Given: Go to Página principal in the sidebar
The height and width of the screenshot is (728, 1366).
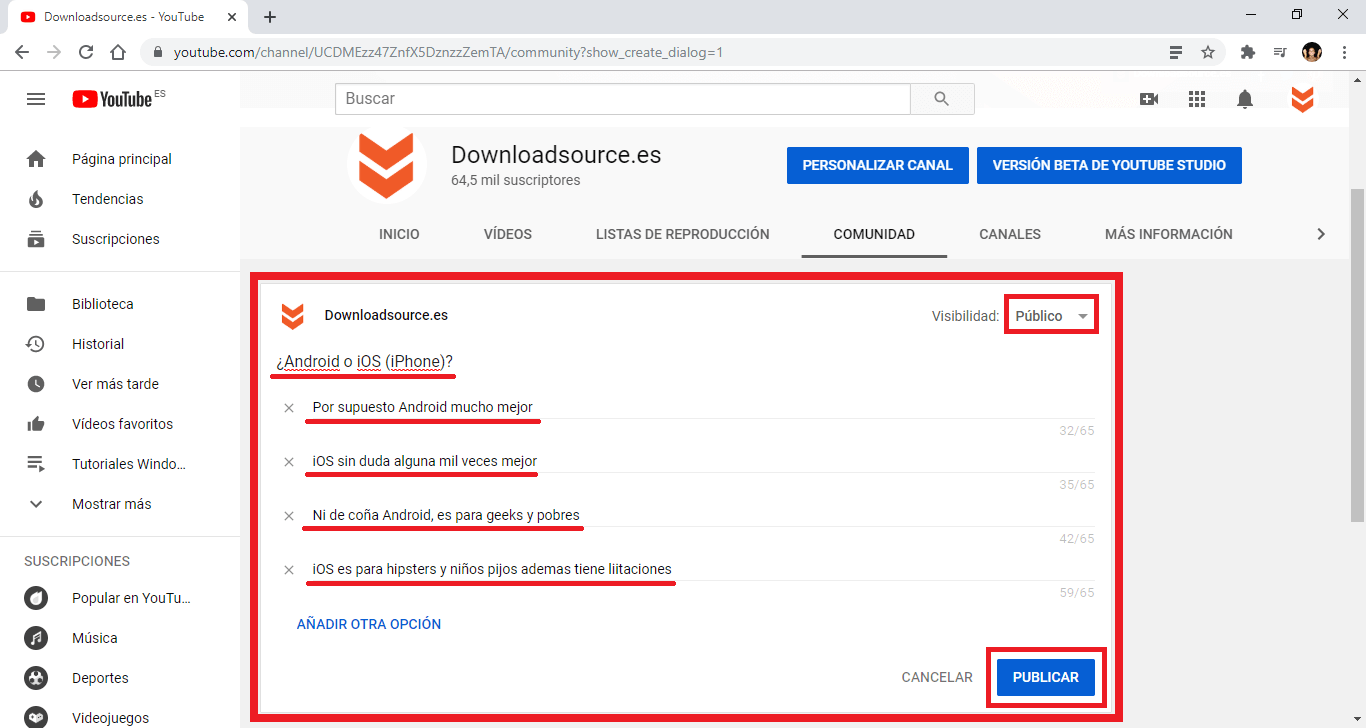Looking at the screenshot, I should point(120,159).
